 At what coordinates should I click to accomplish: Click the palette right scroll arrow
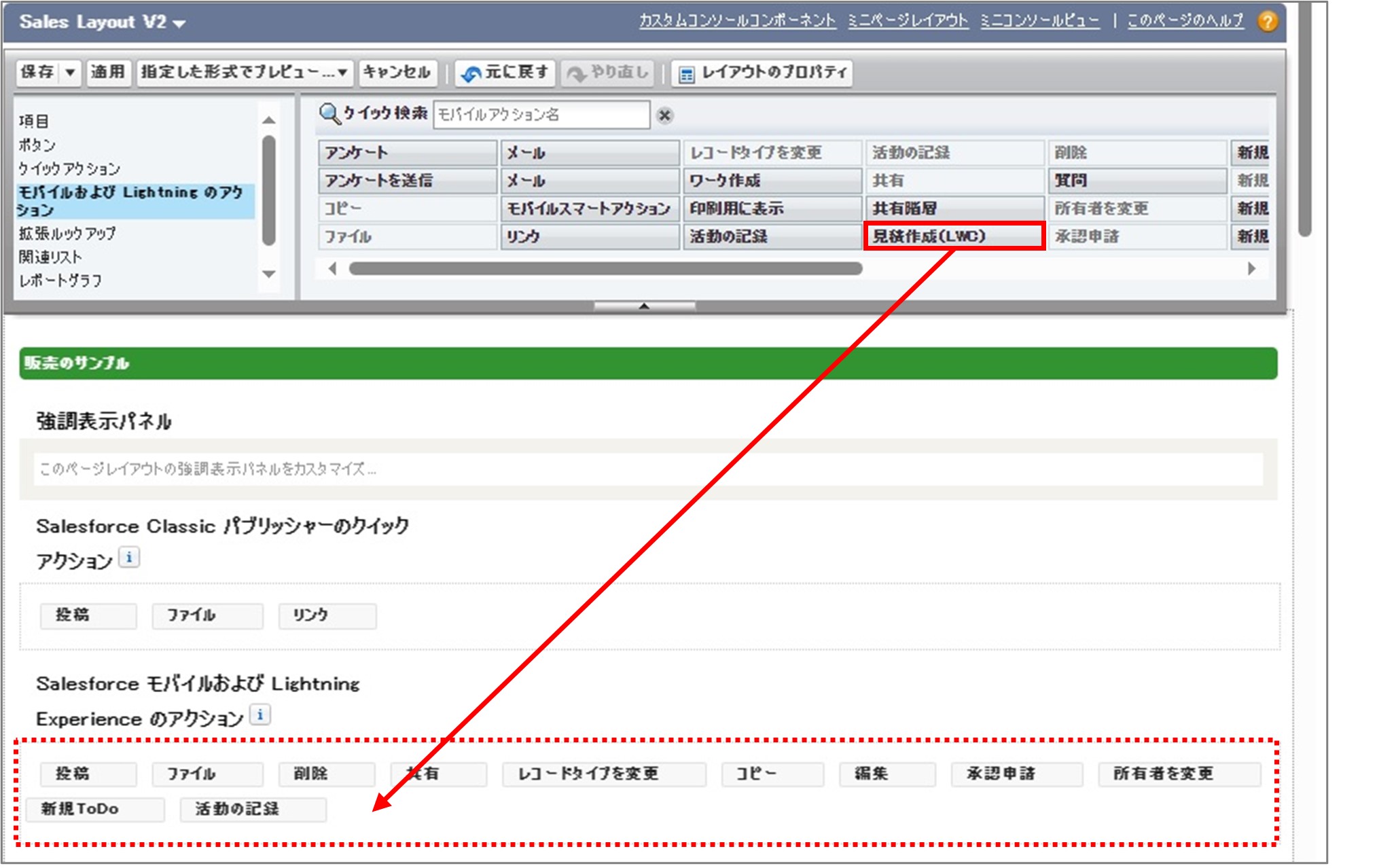tap(1252, 269)
